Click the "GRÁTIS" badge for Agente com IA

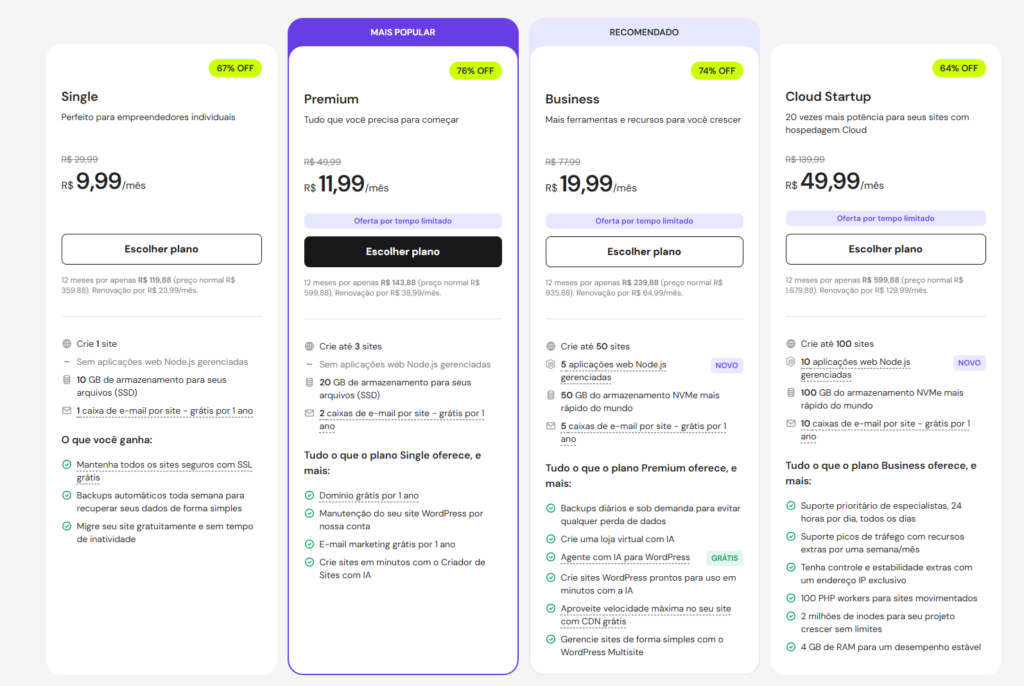click(724, 558)
